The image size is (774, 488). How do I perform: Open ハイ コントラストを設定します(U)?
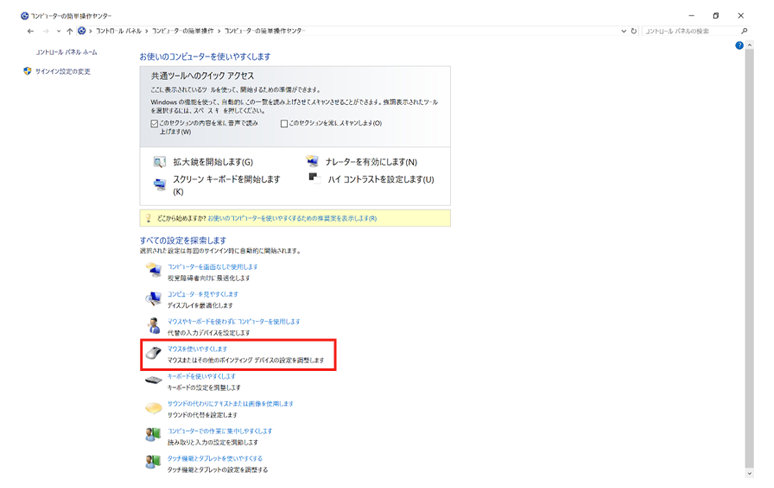pos(381,180)
